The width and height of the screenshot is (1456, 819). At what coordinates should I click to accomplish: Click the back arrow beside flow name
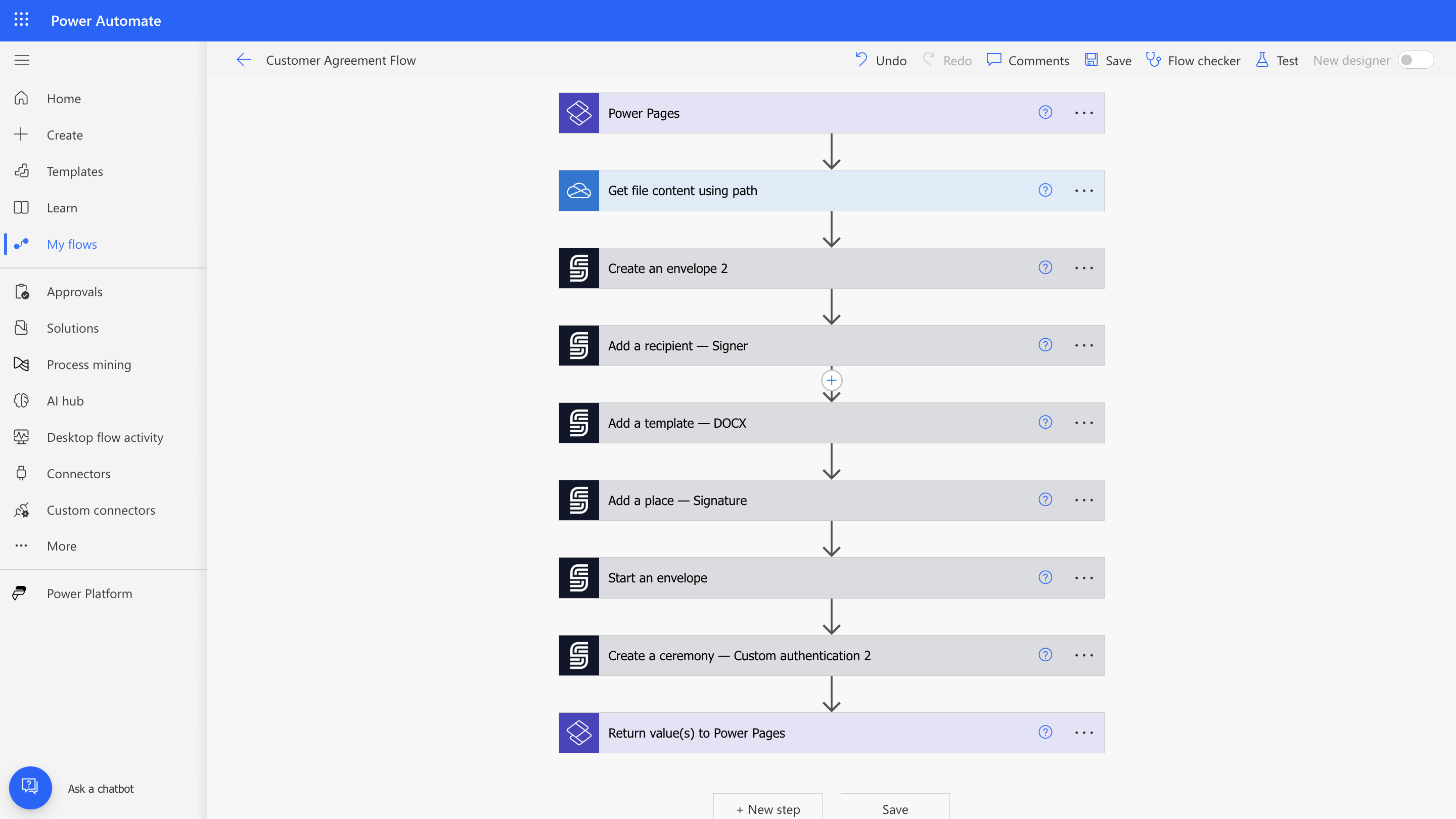[x=244, y=60]
